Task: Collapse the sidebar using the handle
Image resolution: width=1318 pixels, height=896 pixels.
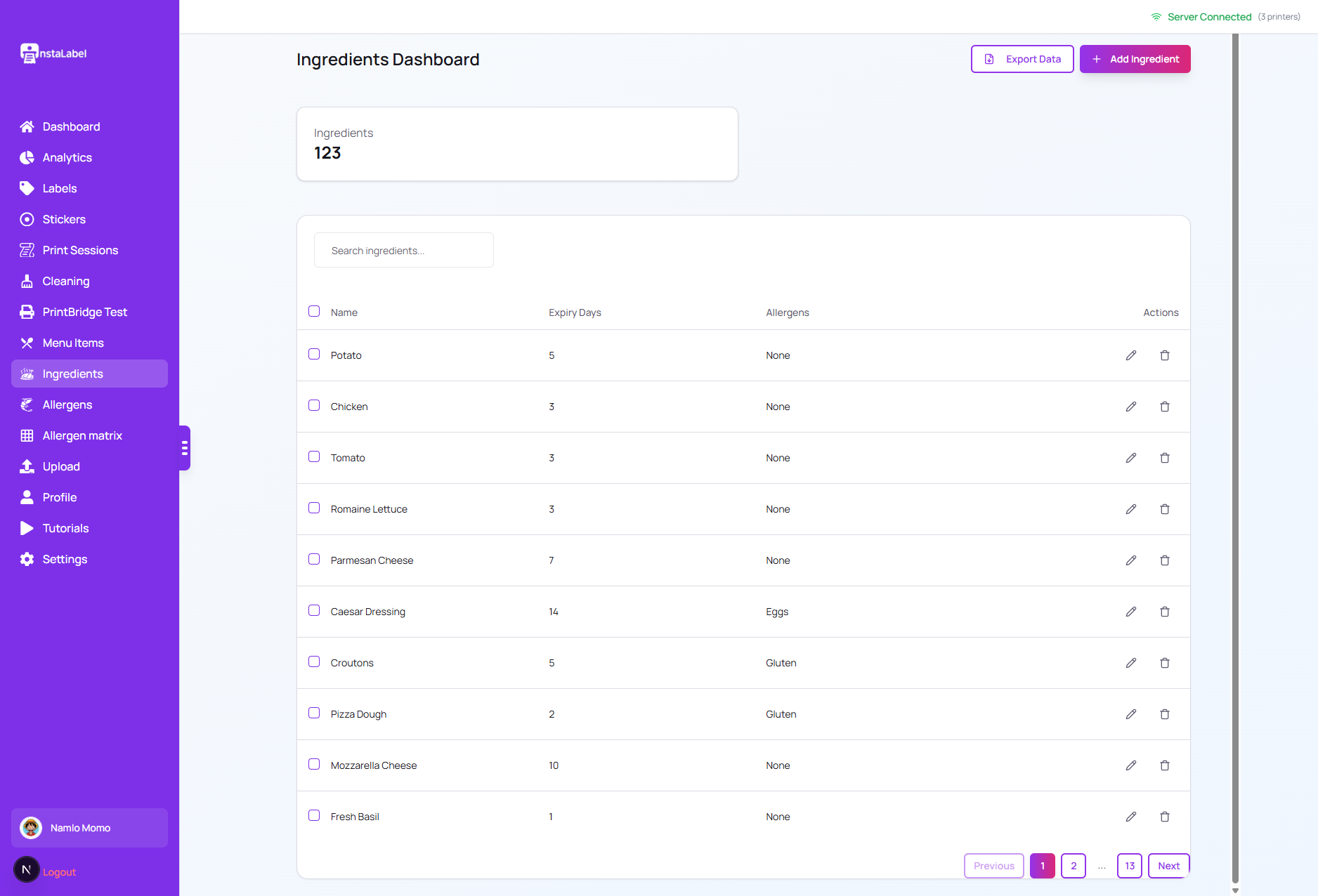Action: click(x=185, y=448)
